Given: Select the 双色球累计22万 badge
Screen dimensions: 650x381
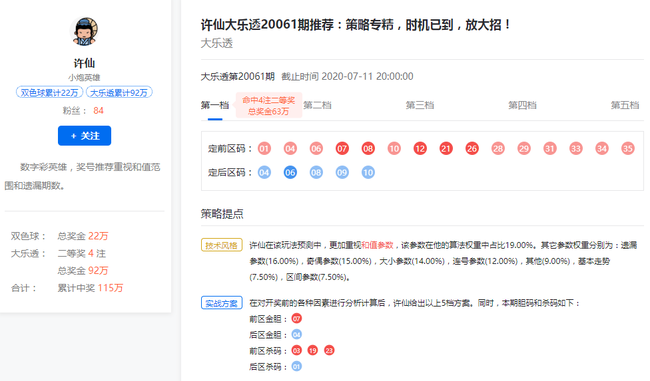Looking at the screenshot, I should (49, 92).
